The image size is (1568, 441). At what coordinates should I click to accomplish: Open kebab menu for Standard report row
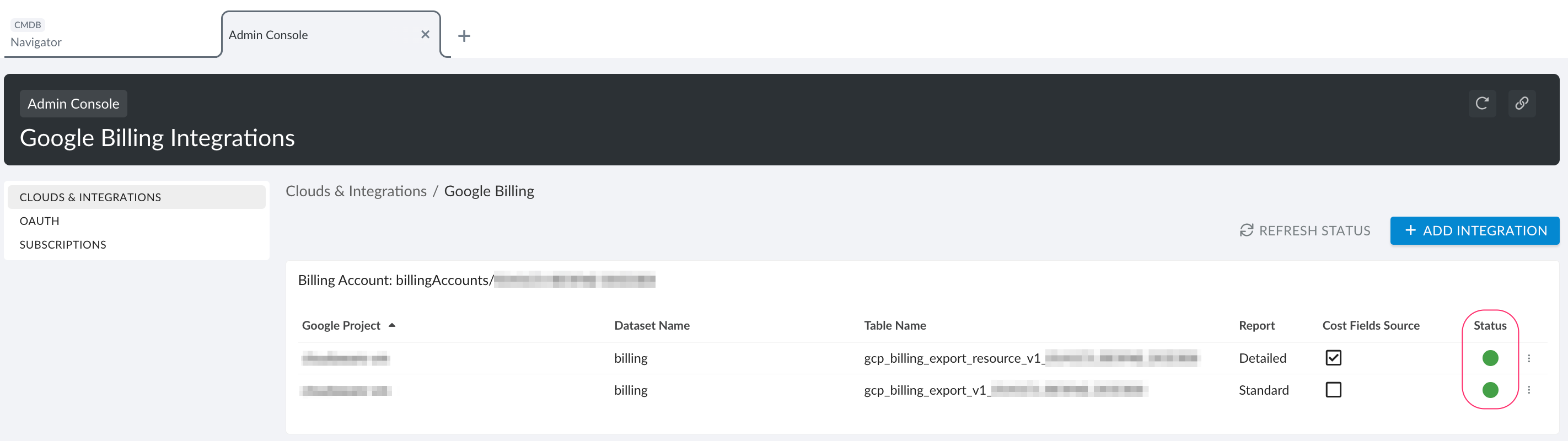point(1528,390)
